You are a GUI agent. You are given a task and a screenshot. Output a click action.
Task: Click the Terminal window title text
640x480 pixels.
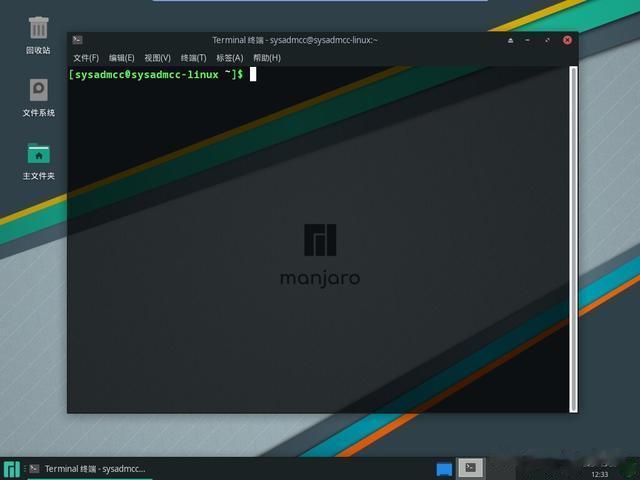pyautogui.click(x=295, y=40)
